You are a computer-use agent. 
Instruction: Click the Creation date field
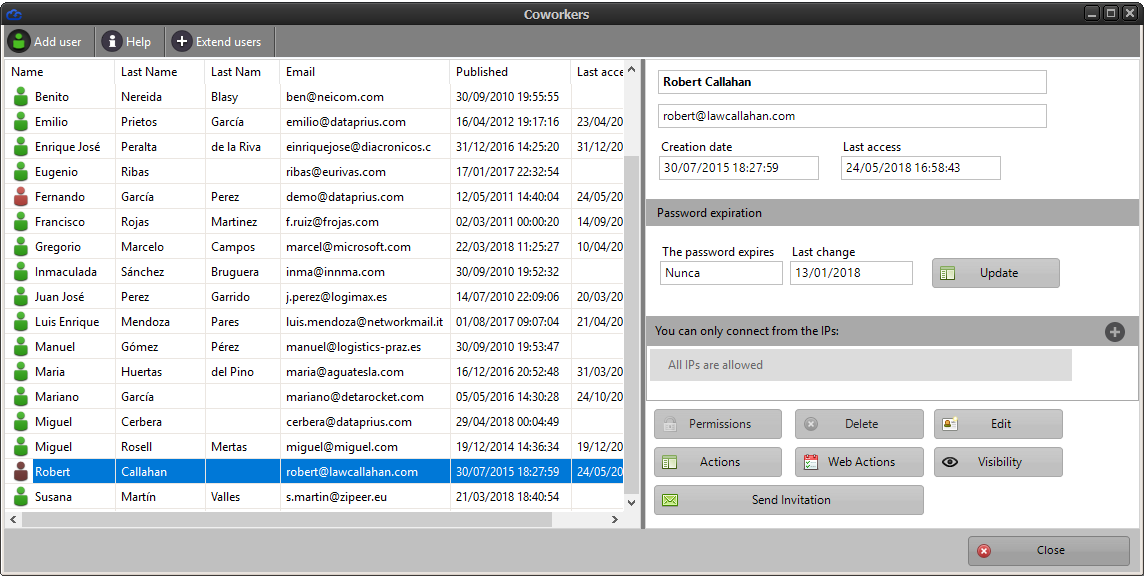coord(739,168)
